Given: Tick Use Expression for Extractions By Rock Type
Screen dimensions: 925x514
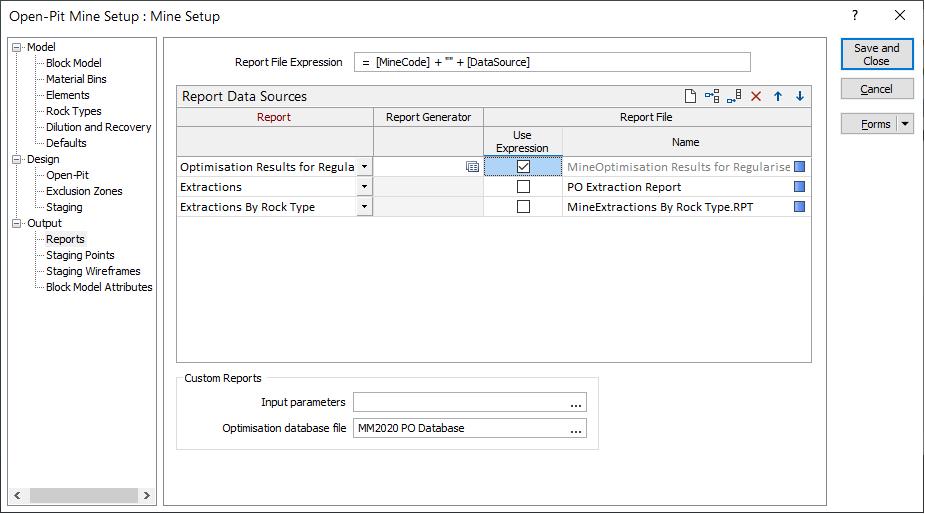Looking at the screenshot, I should coord(523,207).
